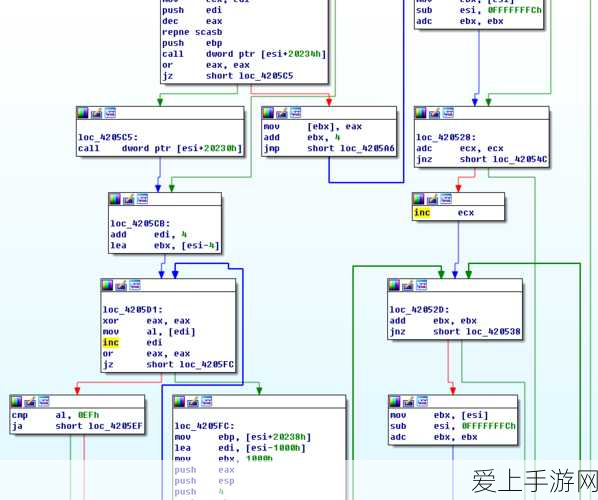Viewport: 598px width, 500px height.
Task: Click the group nodes icon on the loc_4205D1 node
Action: 135,285
